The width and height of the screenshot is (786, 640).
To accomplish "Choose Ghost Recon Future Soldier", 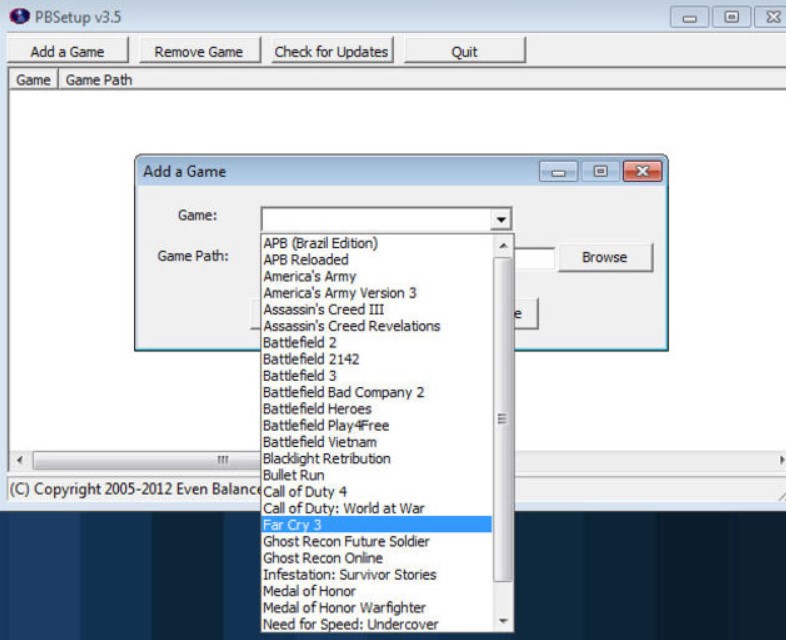I will coord(376,541).
